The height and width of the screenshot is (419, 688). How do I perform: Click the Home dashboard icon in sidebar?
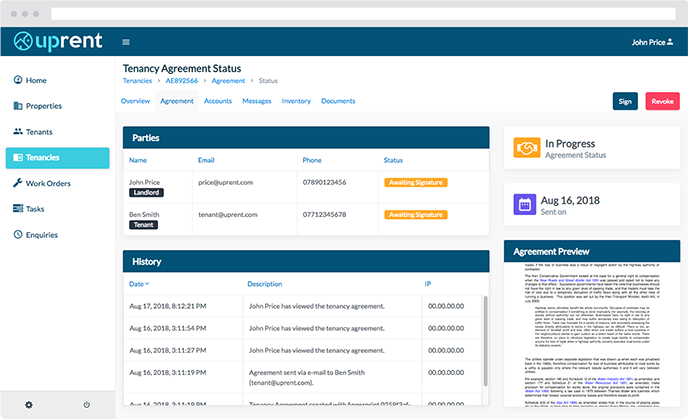coord(18,80)
